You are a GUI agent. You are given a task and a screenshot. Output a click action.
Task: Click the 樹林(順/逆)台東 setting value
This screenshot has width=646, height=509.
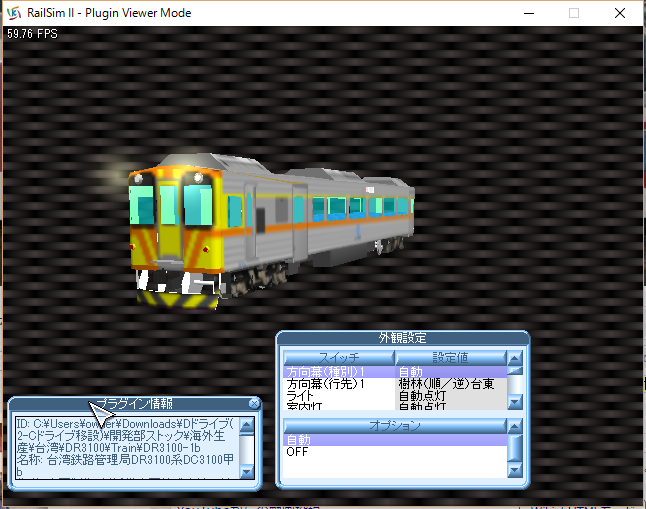pyautogui.click(x=446, y=384)
